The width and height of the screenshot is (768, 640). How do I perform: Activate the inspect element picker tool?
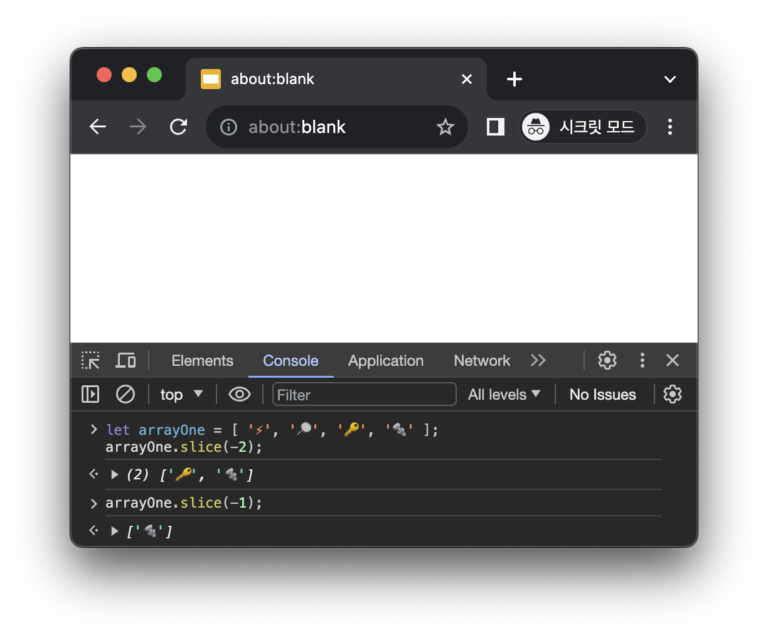91,360
